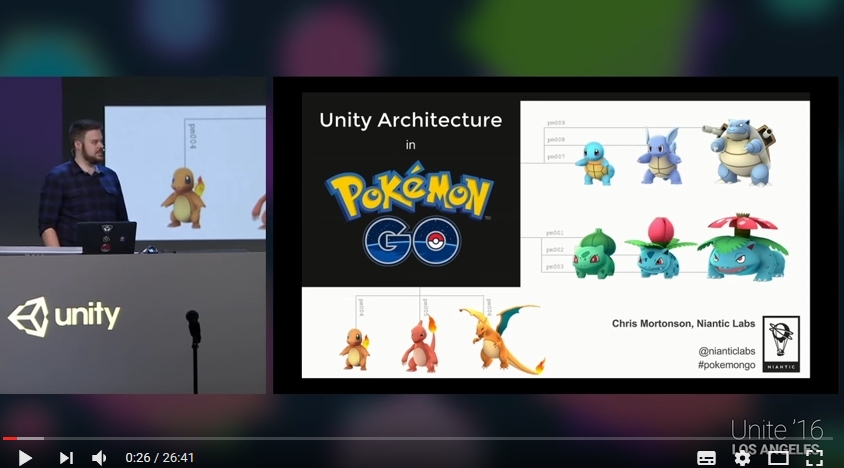The width and height of the screenshot is (844, 468).
Task: Skip to the next video
Action: (x=66, y=458)
